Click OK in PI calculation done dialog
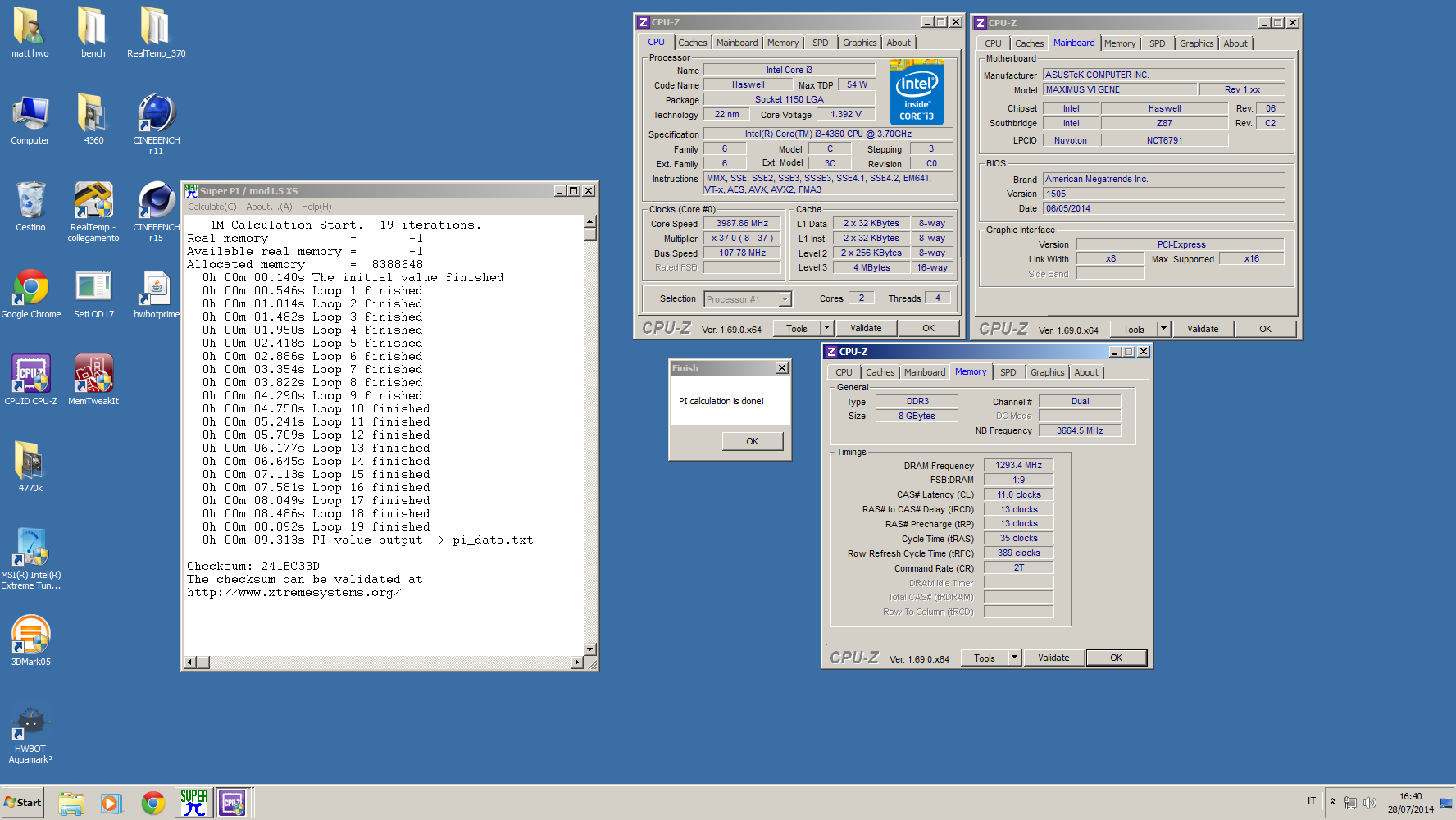1456x820 pixels. pos(752,441)
